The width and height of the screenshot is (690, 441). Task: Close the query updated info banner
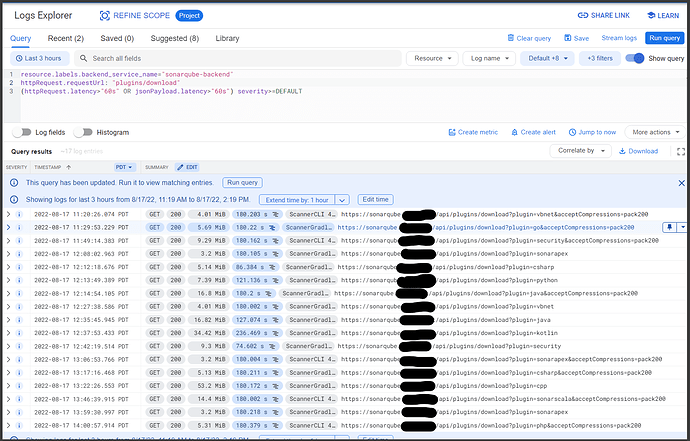681,183
